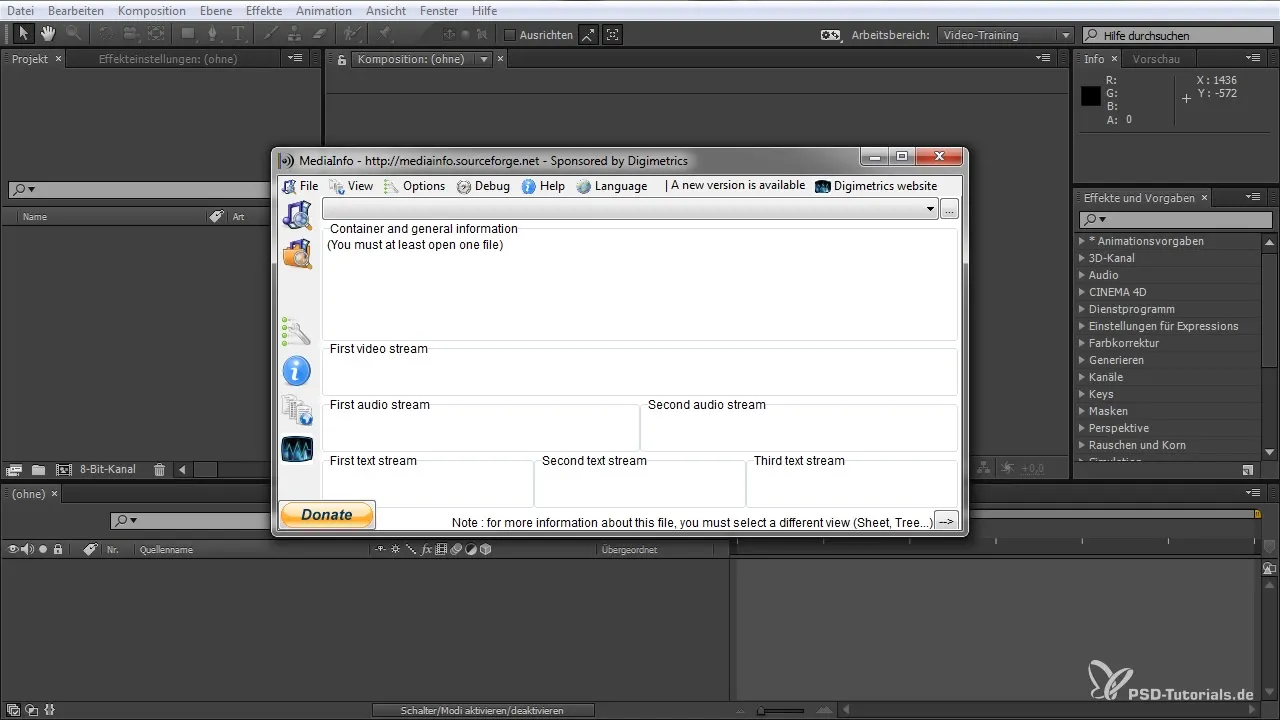Image resolution: width=1280 pixels, height=720 pixels.
Task: Expand the CINEMA 4D effects category
Action: tap(1082, 292)
